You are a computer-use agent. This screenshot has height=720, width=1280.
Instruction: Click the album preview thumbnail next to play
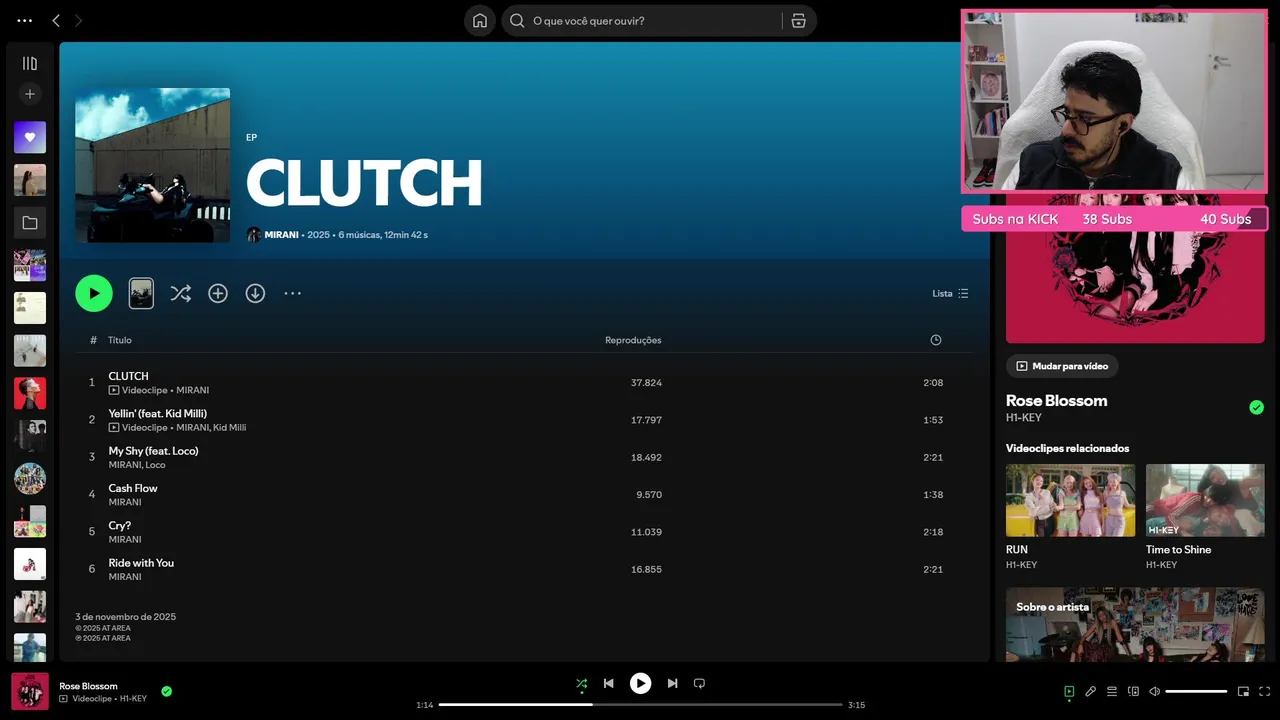141,293
